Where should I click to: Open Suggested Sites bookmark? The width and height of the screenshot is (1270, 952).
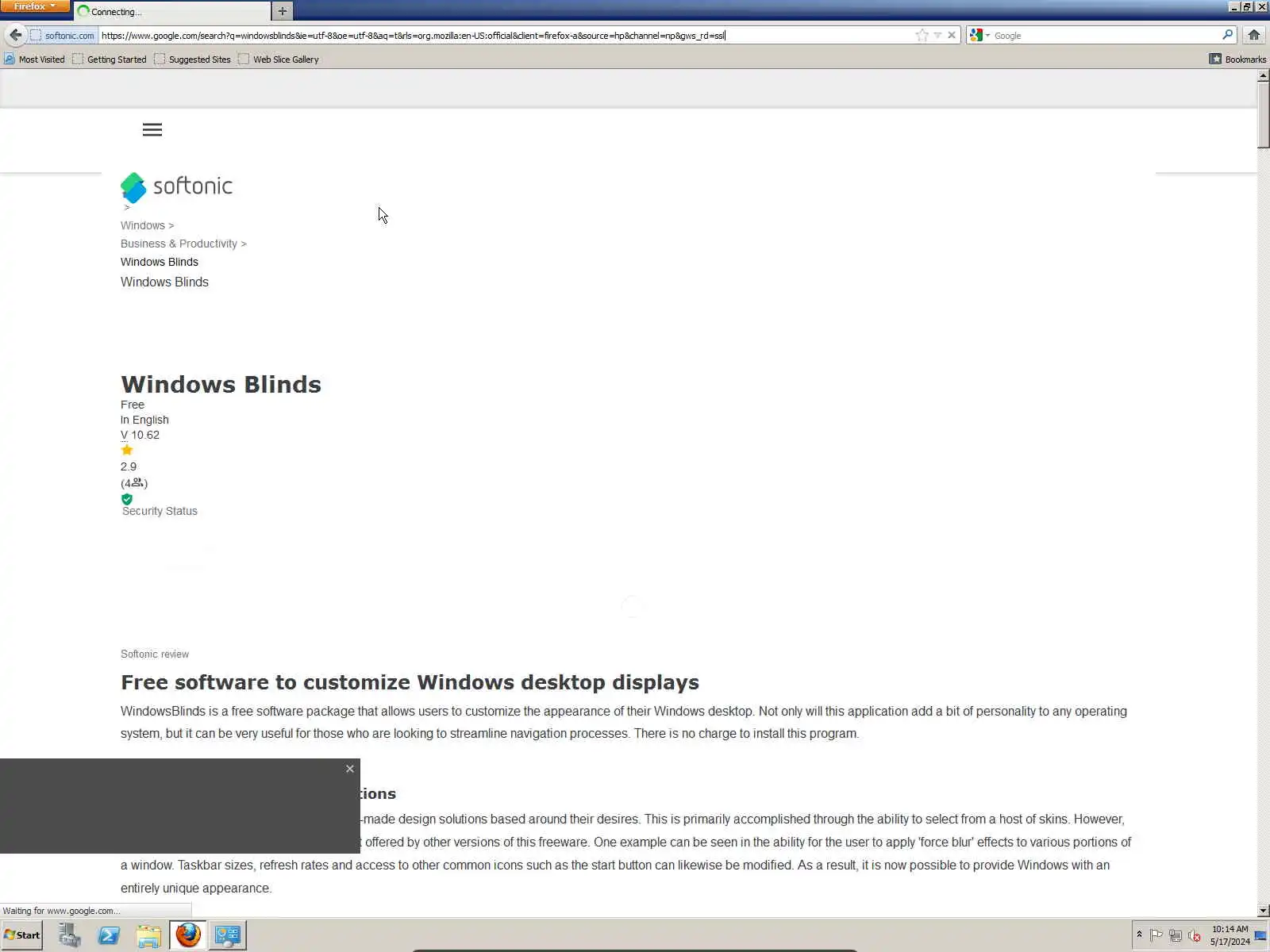[192, 59]
